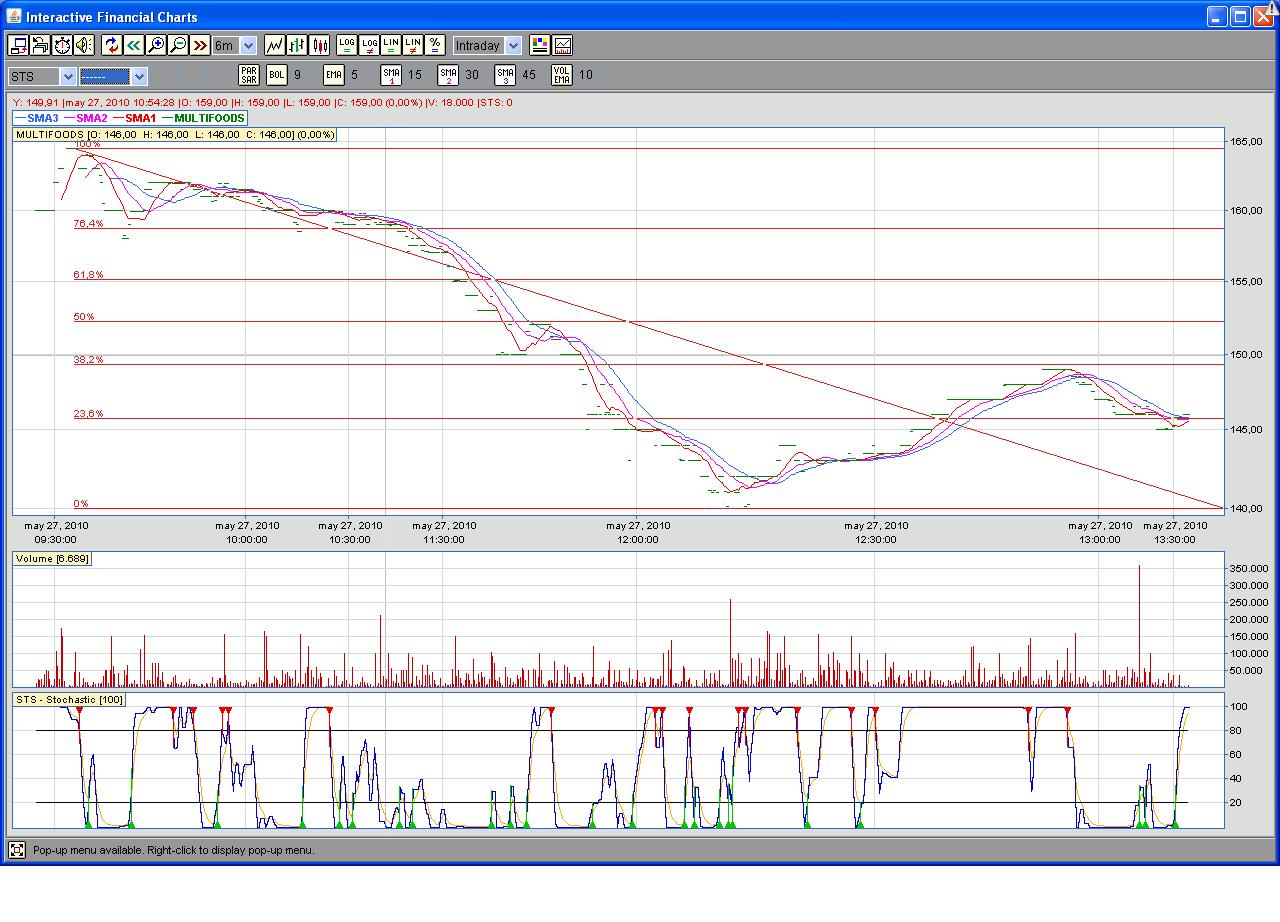Click the VOL EMA indicator button

click(x=562, y=75)
